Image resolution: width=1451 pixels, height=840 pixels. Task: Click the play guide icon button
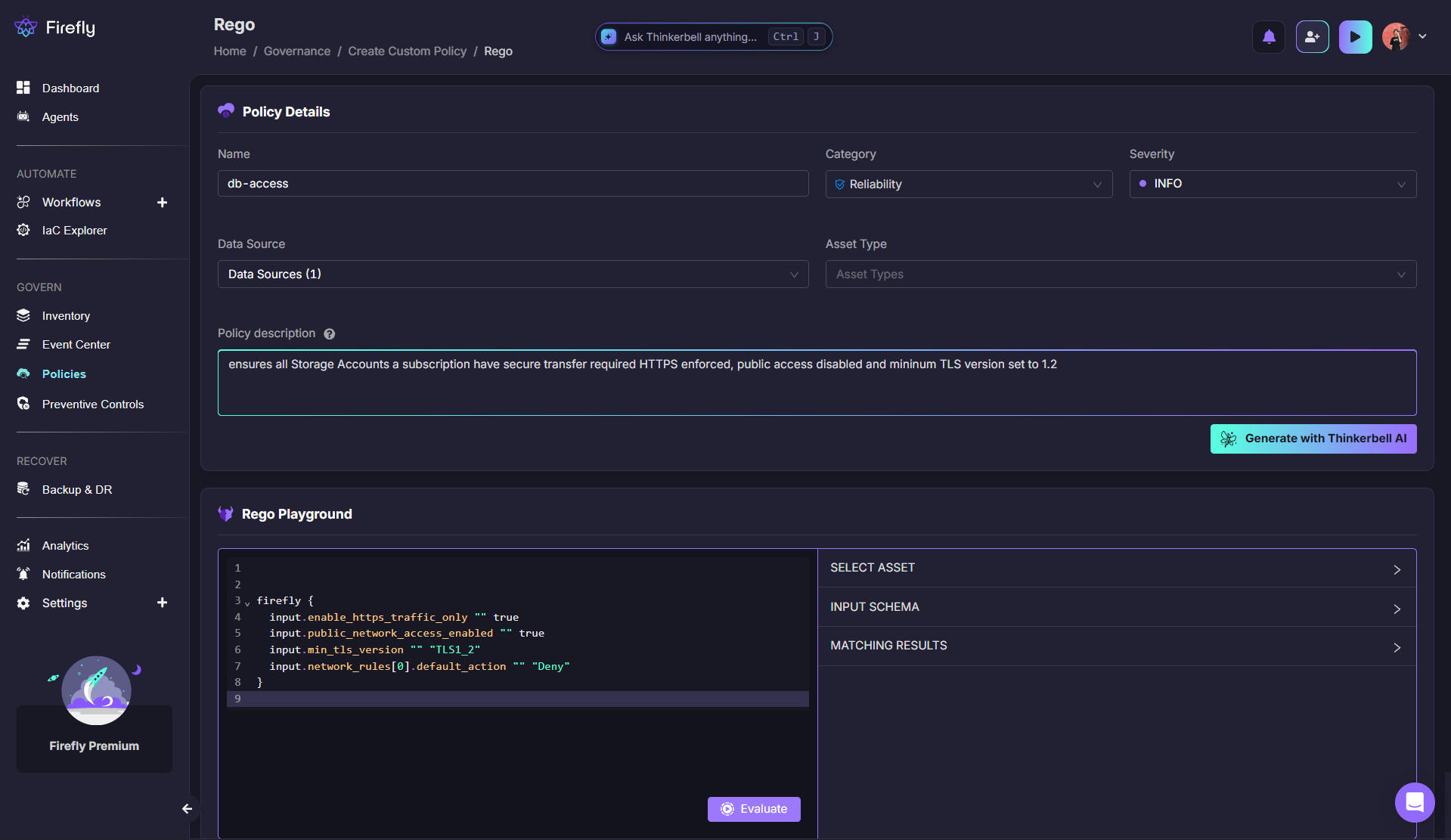[1355, 37]
